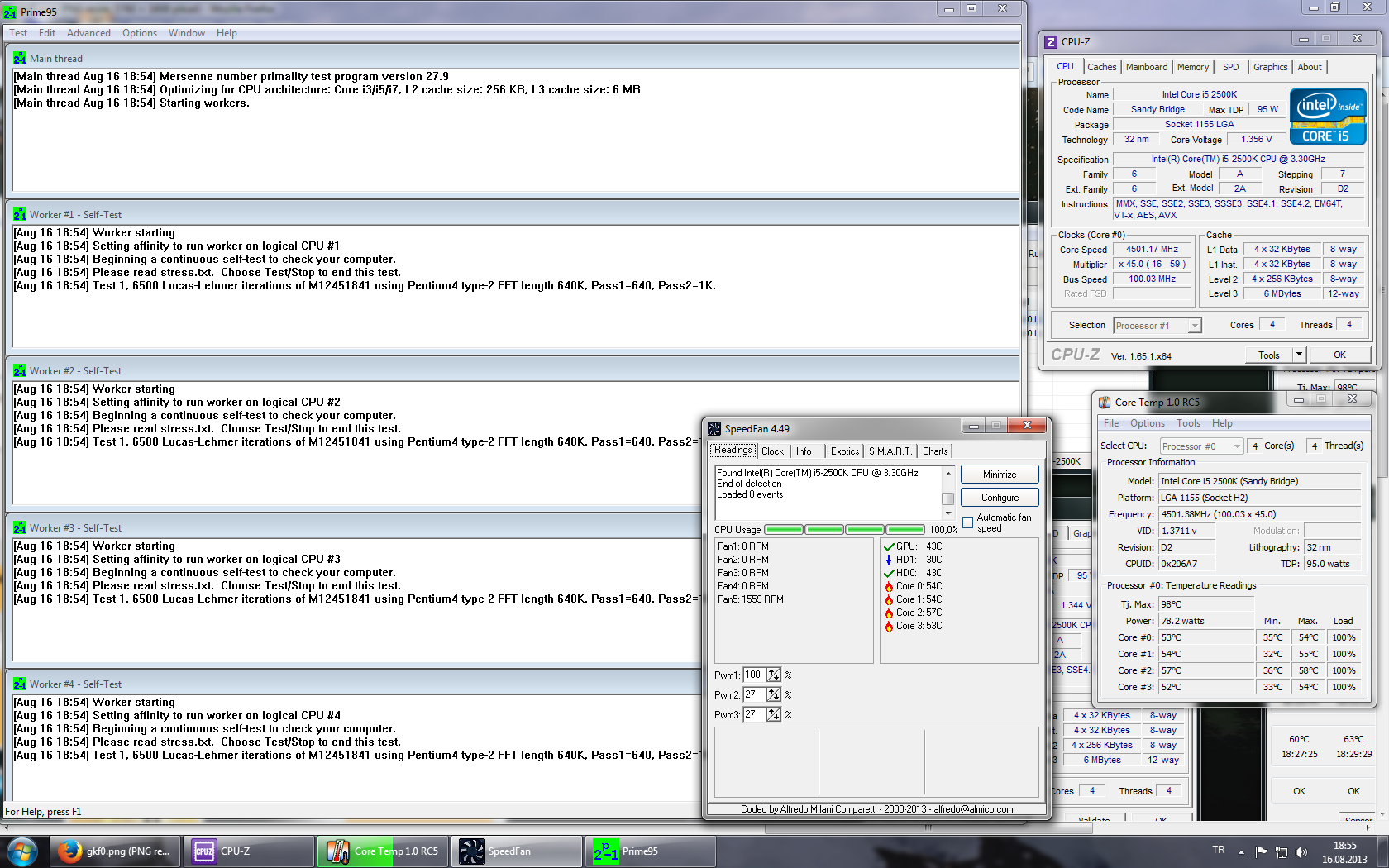
Task: Click the Pwm1 value field in SpeedFan
Action: click(x=754, y=675)
